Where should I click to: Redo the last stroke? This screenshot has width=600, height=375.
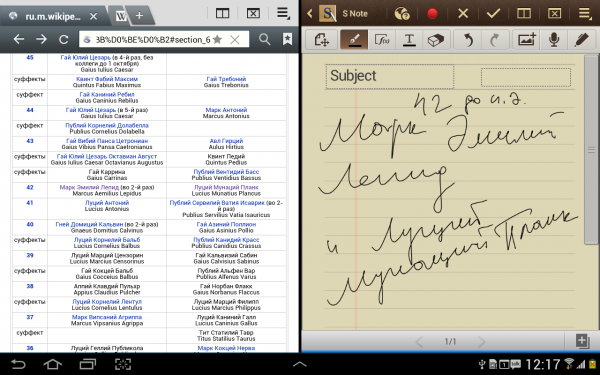(495, 40)
